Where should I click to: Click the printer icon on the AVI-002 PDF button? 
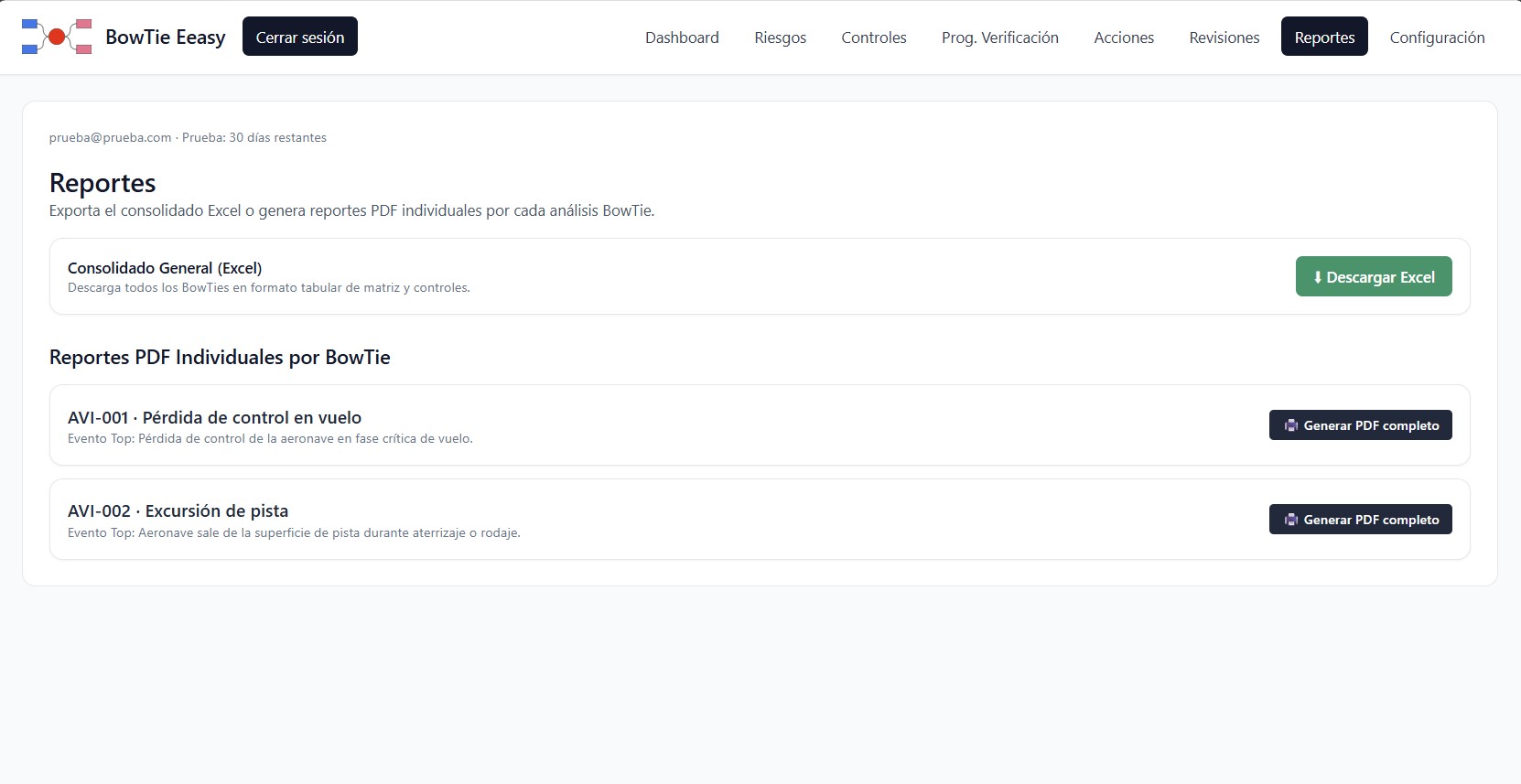tap(1291, 520)
